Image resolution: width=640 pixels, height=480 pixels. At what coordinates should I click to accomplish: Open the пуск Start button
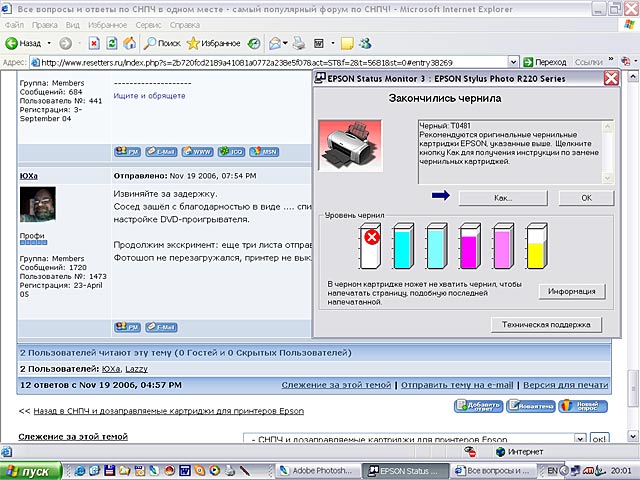click(x=31, y=471)
